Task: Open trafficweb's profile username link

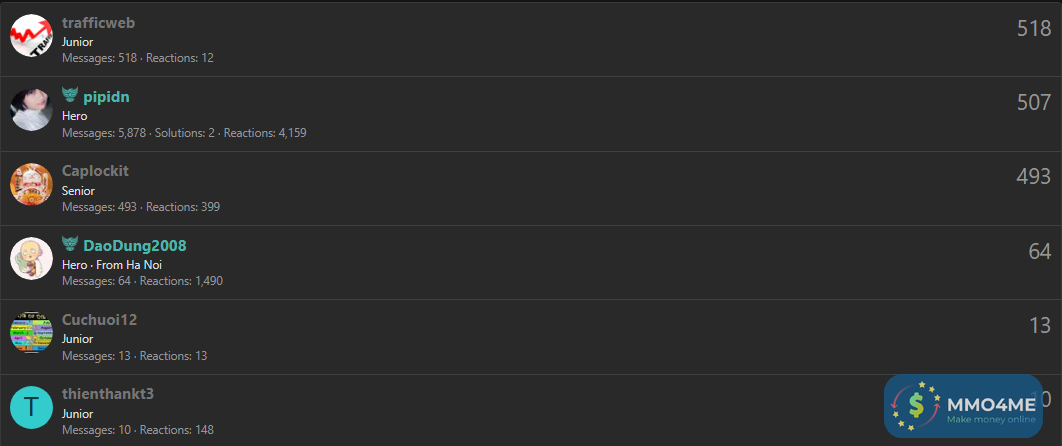Action: coord(98,22)
